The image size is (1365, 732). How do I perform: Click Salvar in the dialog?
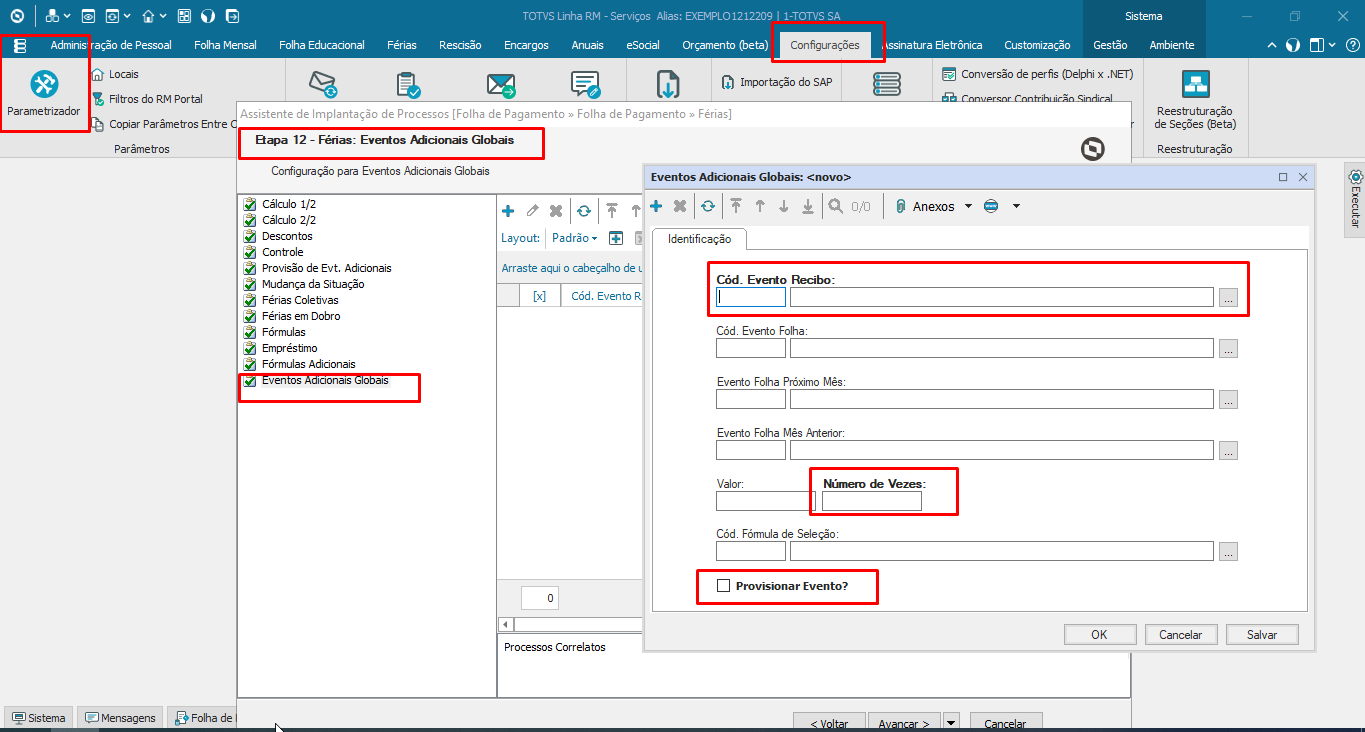point(1262,635)
